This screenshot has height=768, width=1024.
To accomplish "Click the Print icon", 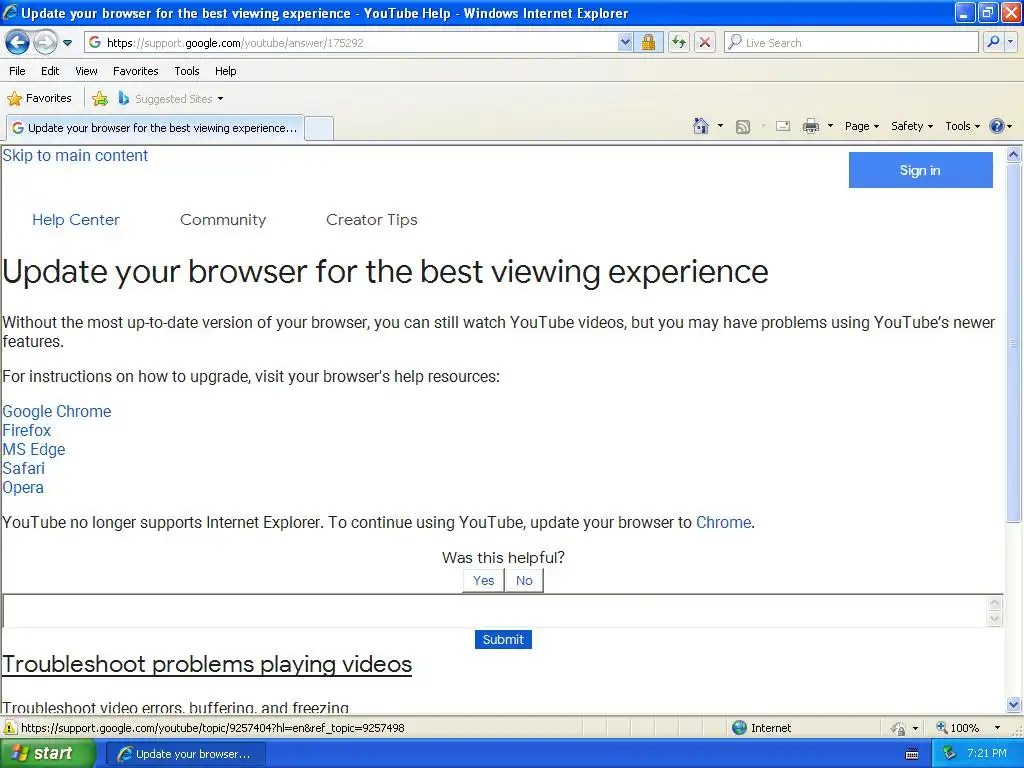I will point(810,127).
